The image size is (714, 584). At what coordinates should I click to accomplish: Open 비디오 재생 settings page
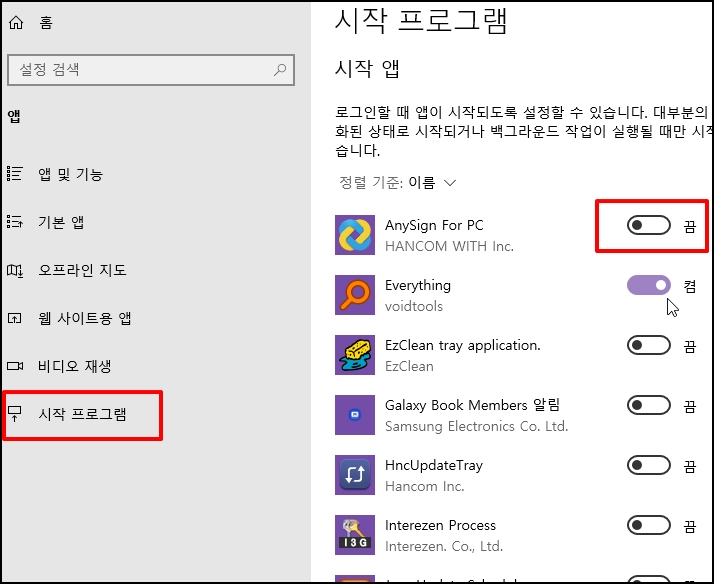(75, 366)
